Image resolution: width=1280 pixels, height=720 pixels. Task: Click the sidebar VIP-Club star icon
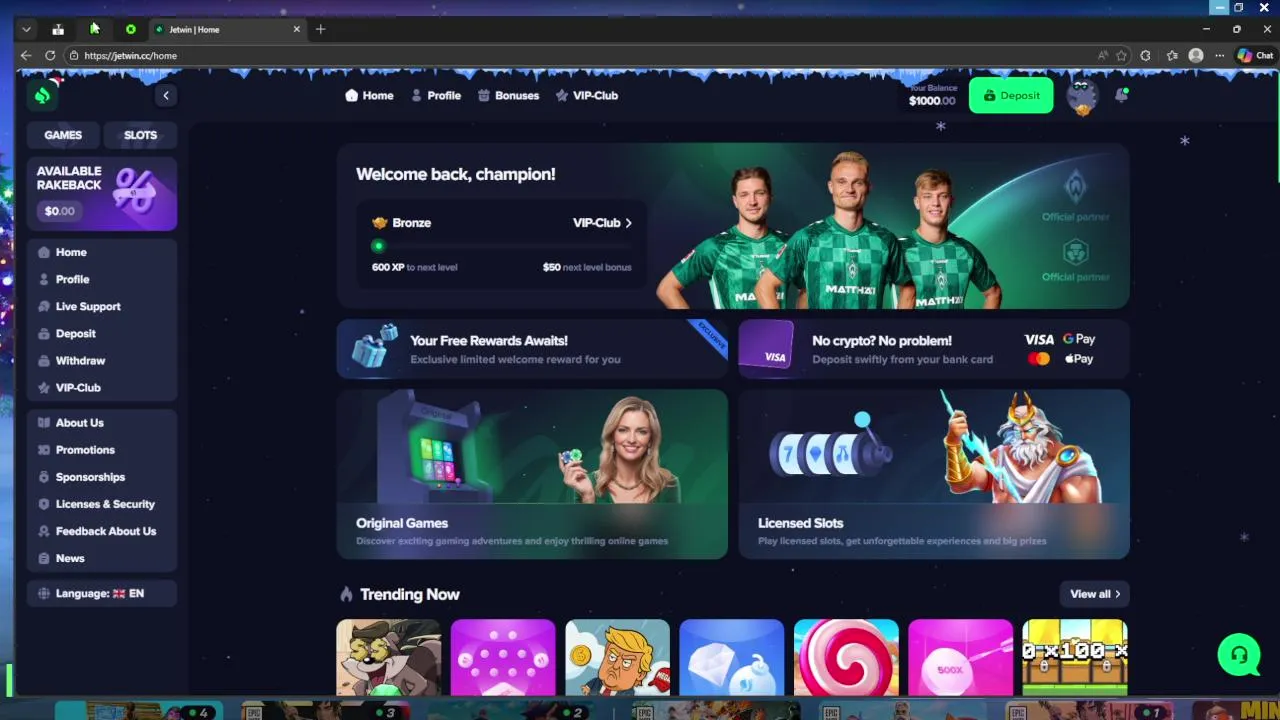point(44,387)
